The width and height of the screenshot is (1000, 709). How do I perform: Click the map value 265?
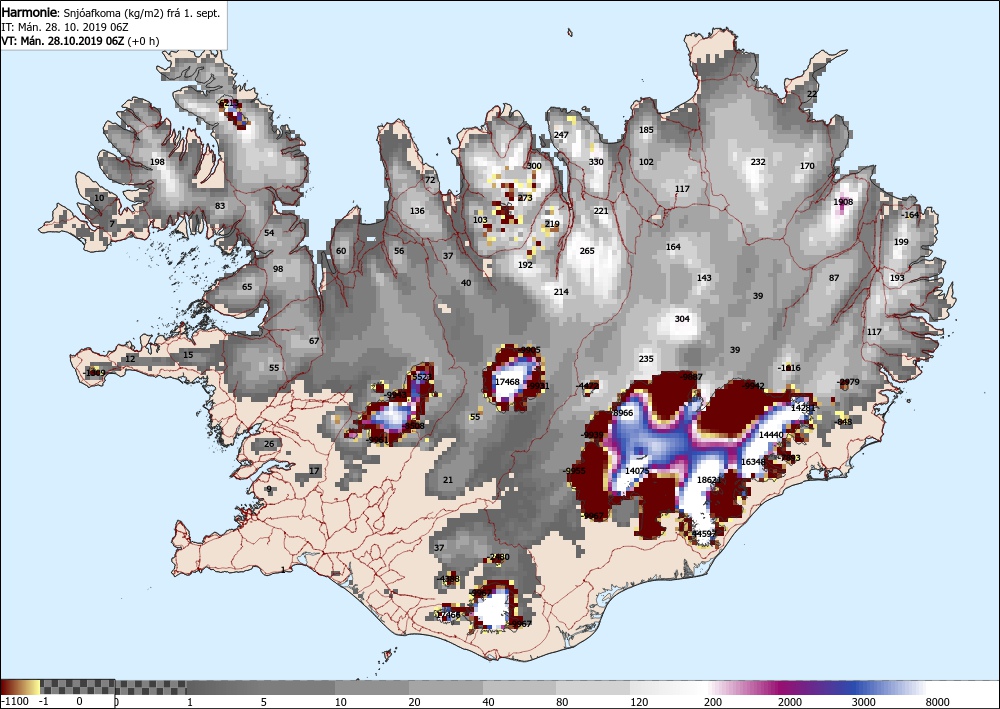pos(587,251)
